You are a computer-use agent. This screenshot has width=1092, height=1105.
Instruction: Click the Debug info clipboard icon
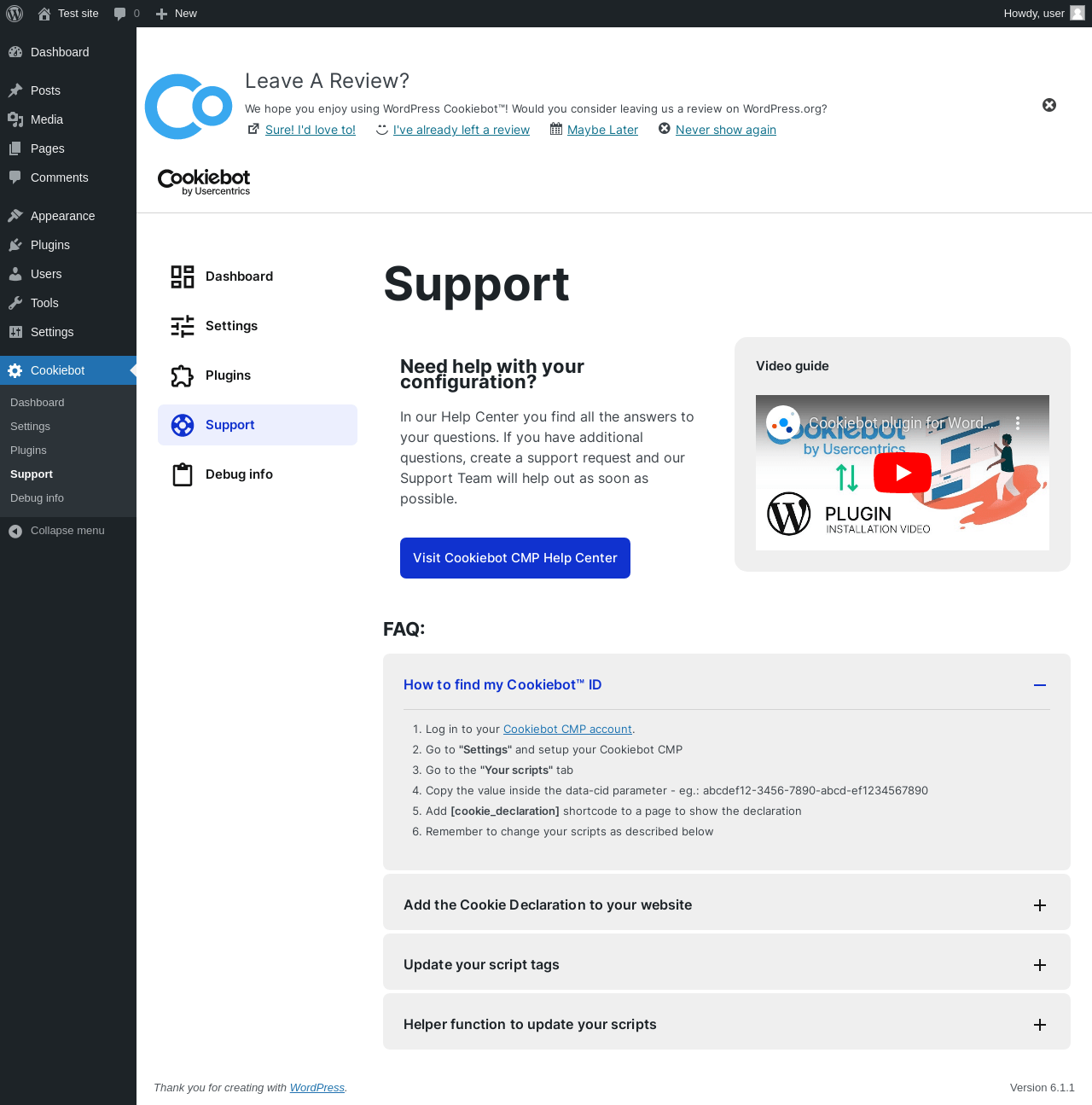click(x=183, y=474)
